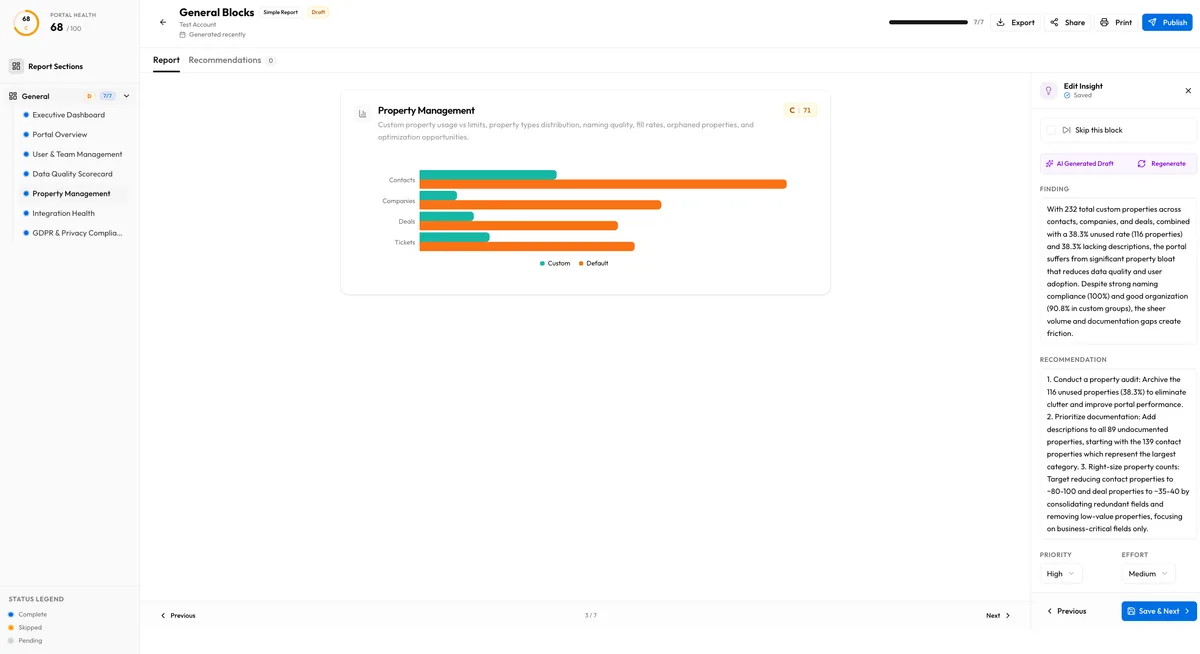Enable the Skip this block checkbox

tap(1053, 130)
